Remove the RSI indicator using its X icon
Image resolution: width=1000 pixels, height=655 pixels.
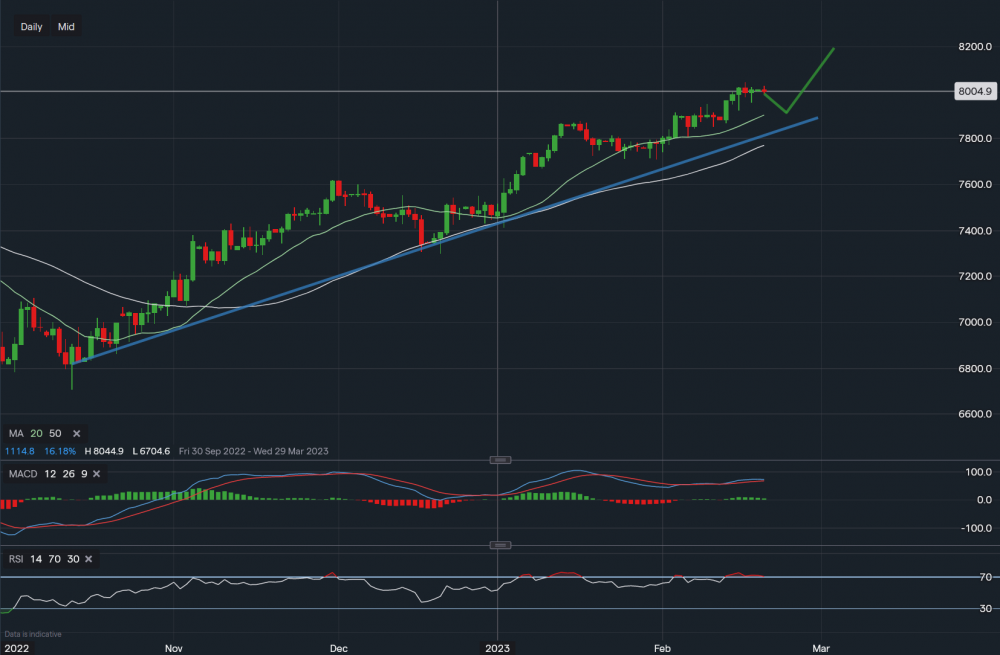coord(88,559)
